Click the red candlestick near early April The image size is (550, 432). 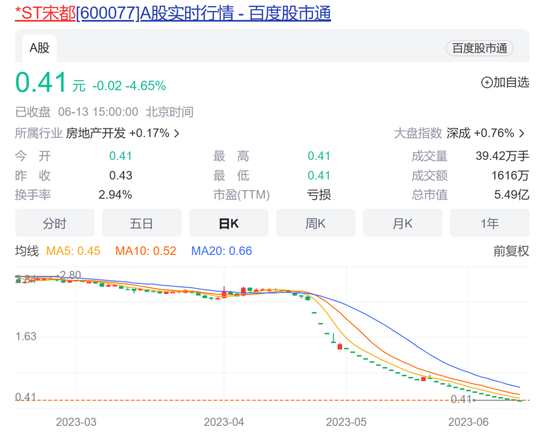coord(224,293)
